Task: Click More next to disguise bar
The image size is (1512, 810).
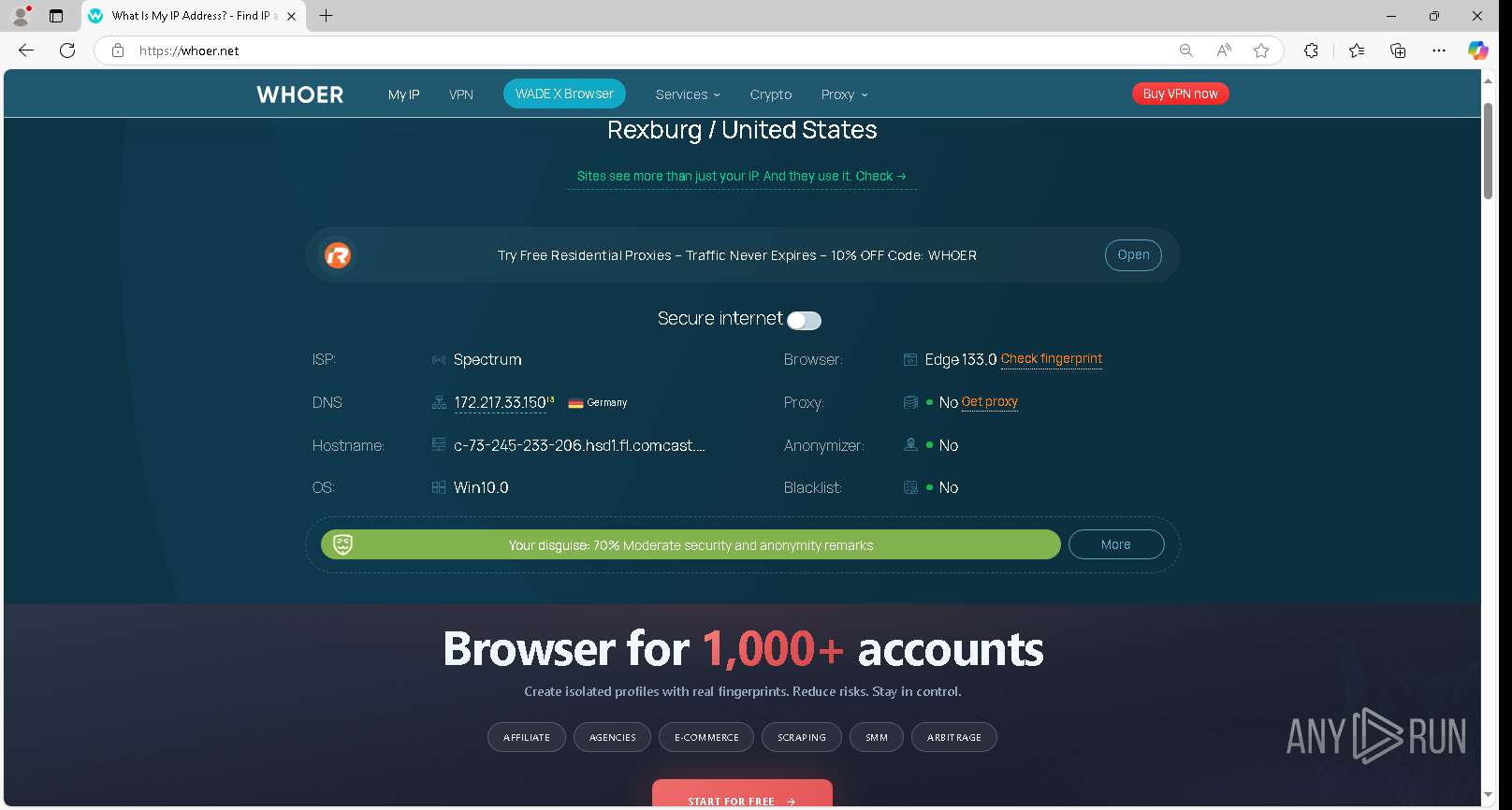Action: [x=1116, y=544]
